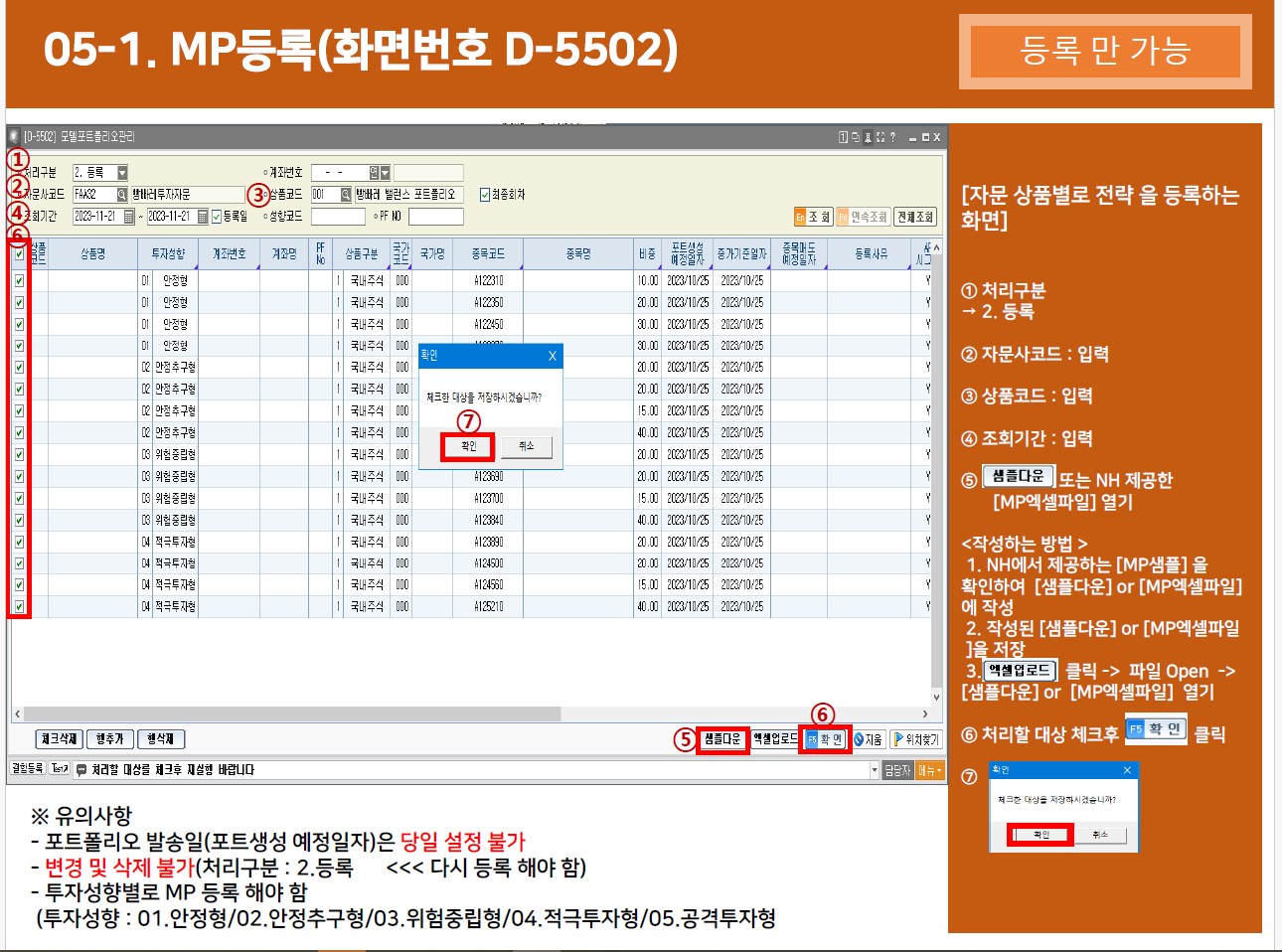Click the 계좌명 column header

pyautogui.click(x=284, y=254)
